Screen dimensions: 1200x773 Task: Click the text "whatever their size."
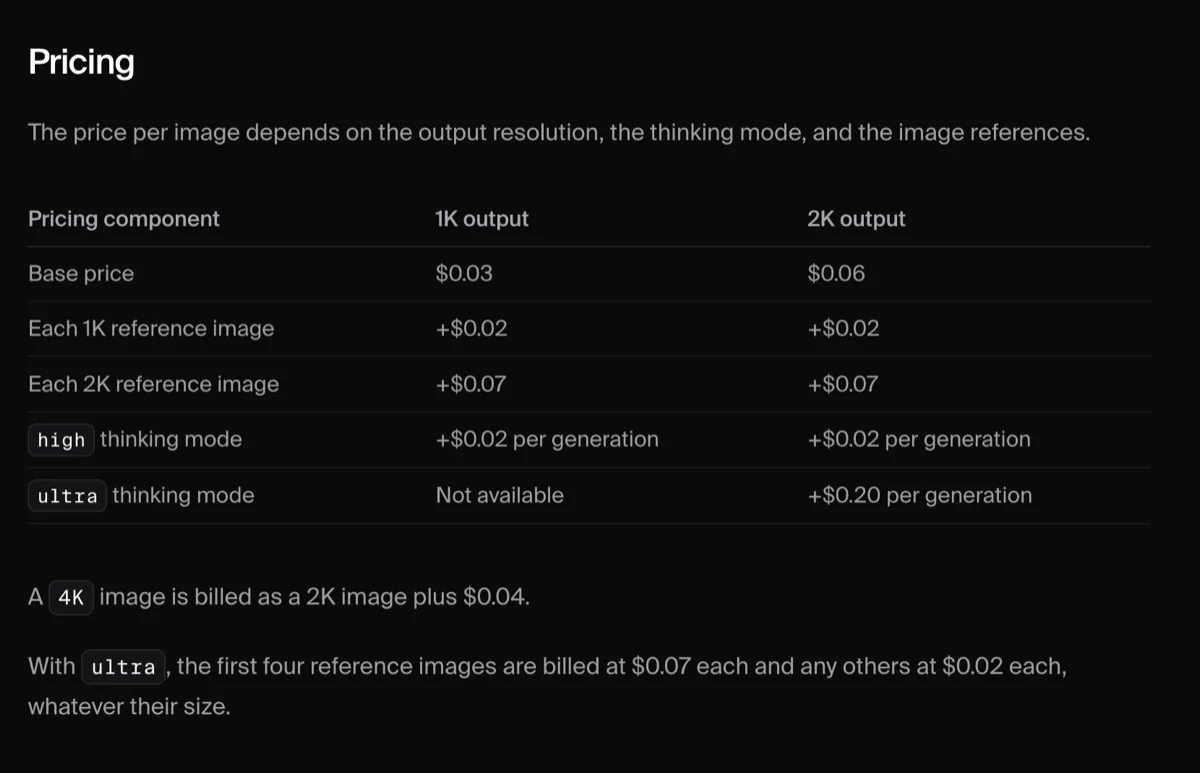129,707
